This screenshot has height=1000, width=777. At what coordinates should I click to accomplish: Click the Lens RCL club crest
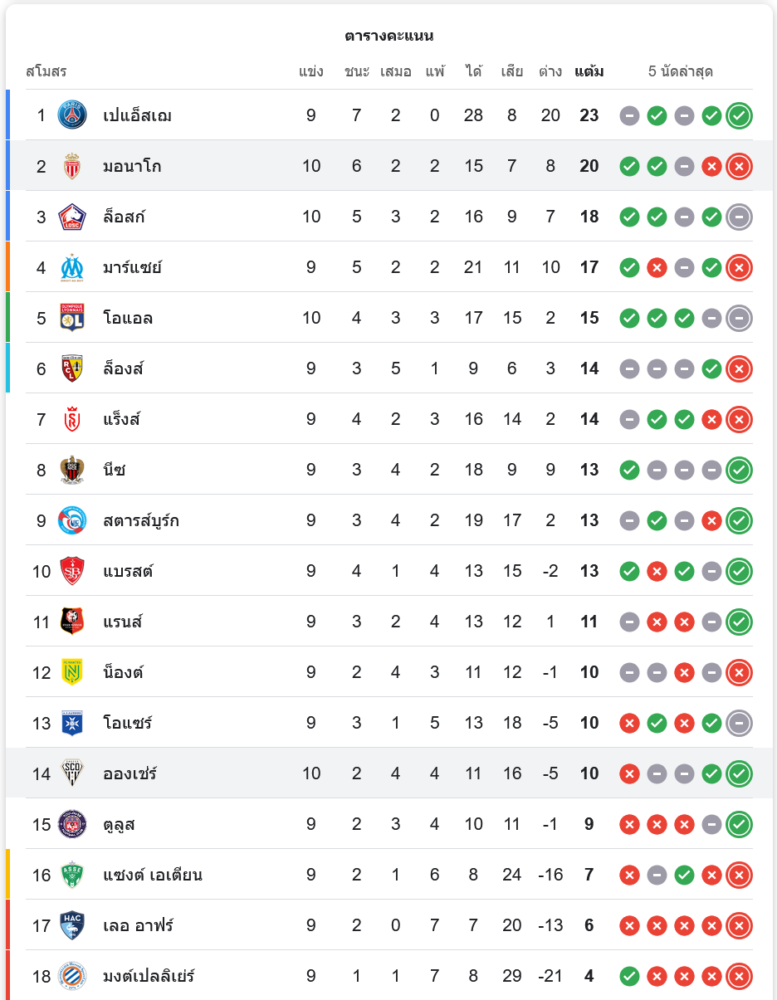click(x=72, y=369)
